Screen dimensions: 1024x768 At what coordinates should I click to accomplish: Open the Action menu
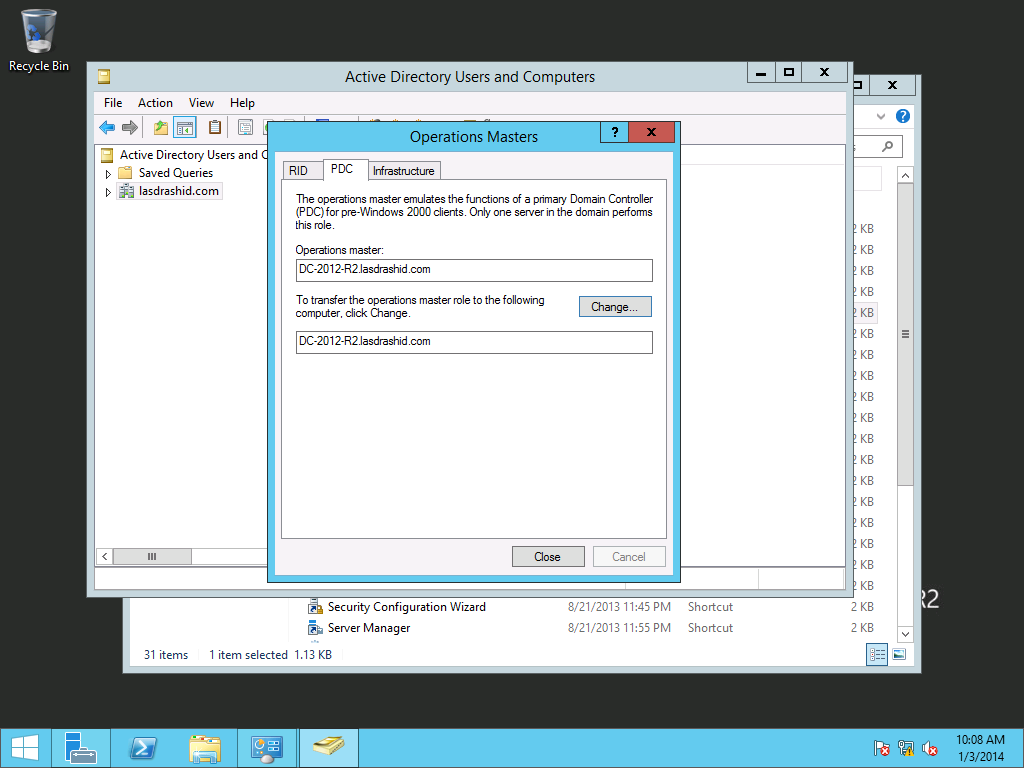click(155, 103)
